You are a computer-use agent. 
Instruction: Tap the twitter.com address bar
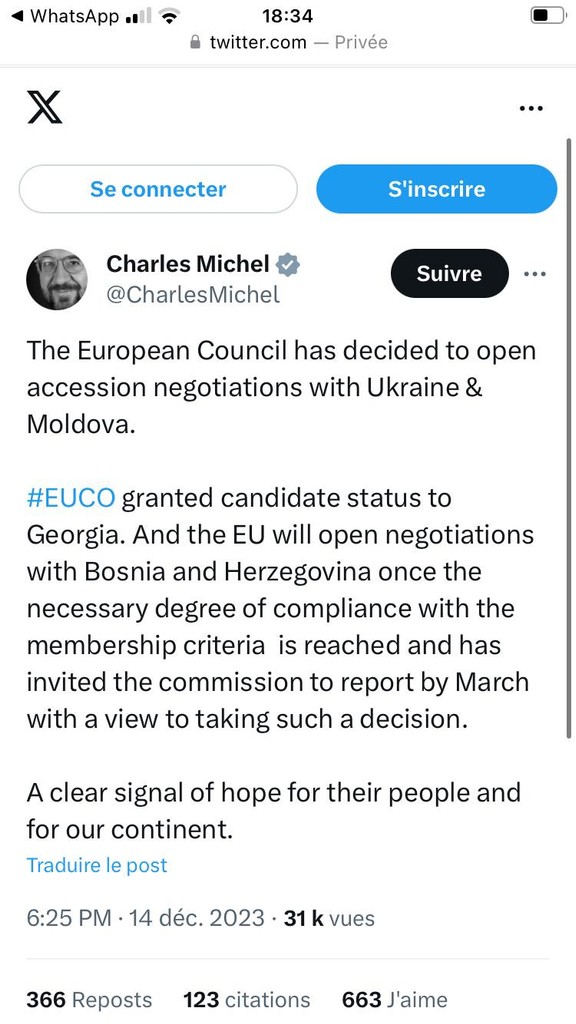tap(288, 42)
